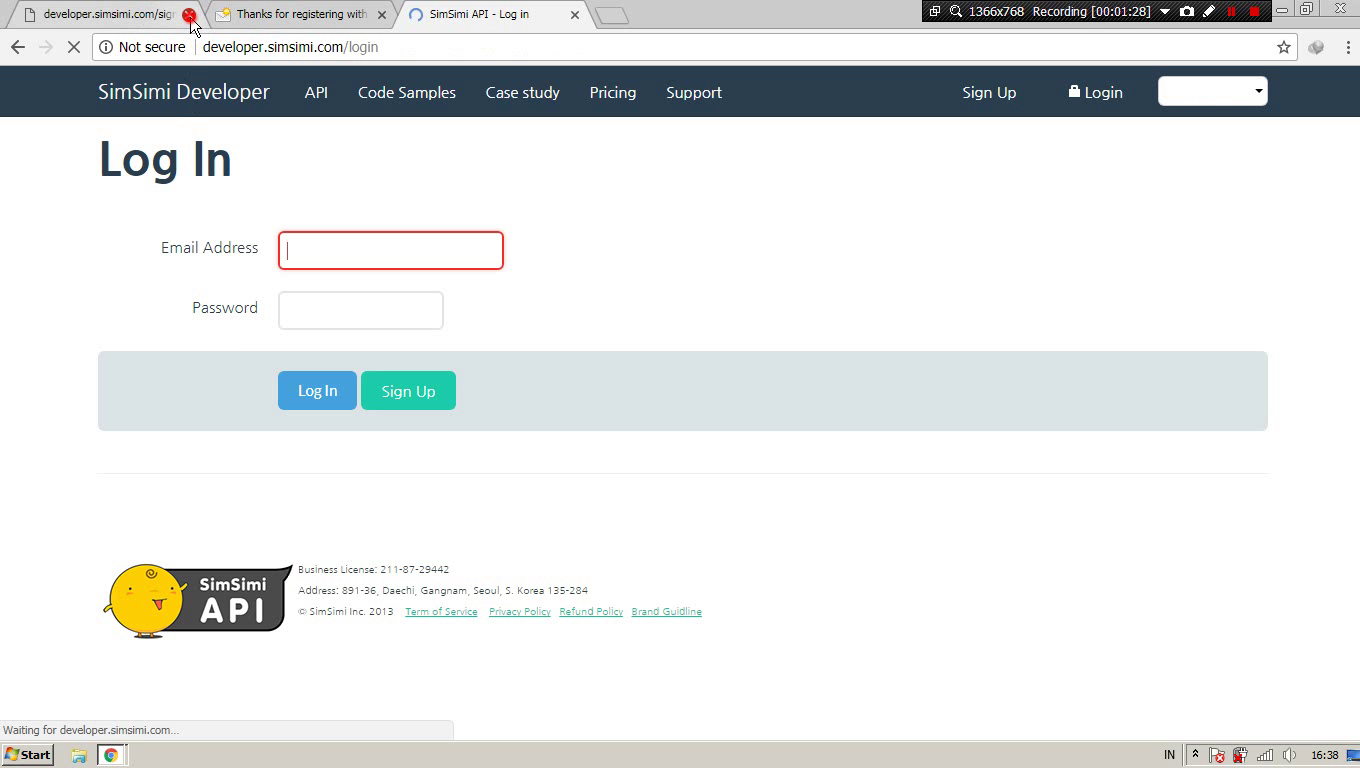Click the Business License number text
The width and height of the screenshot is (1360, 768).
[373, 570]
